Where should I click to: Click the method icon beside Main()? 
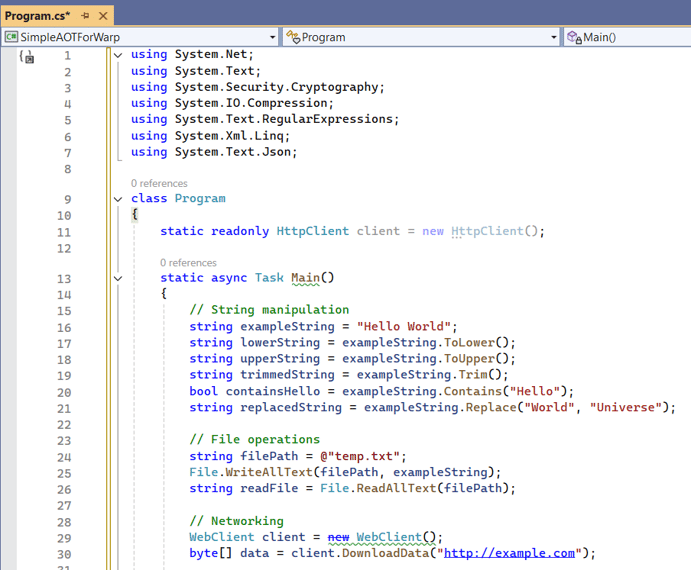pyautogui.click(x=574, y=38)
